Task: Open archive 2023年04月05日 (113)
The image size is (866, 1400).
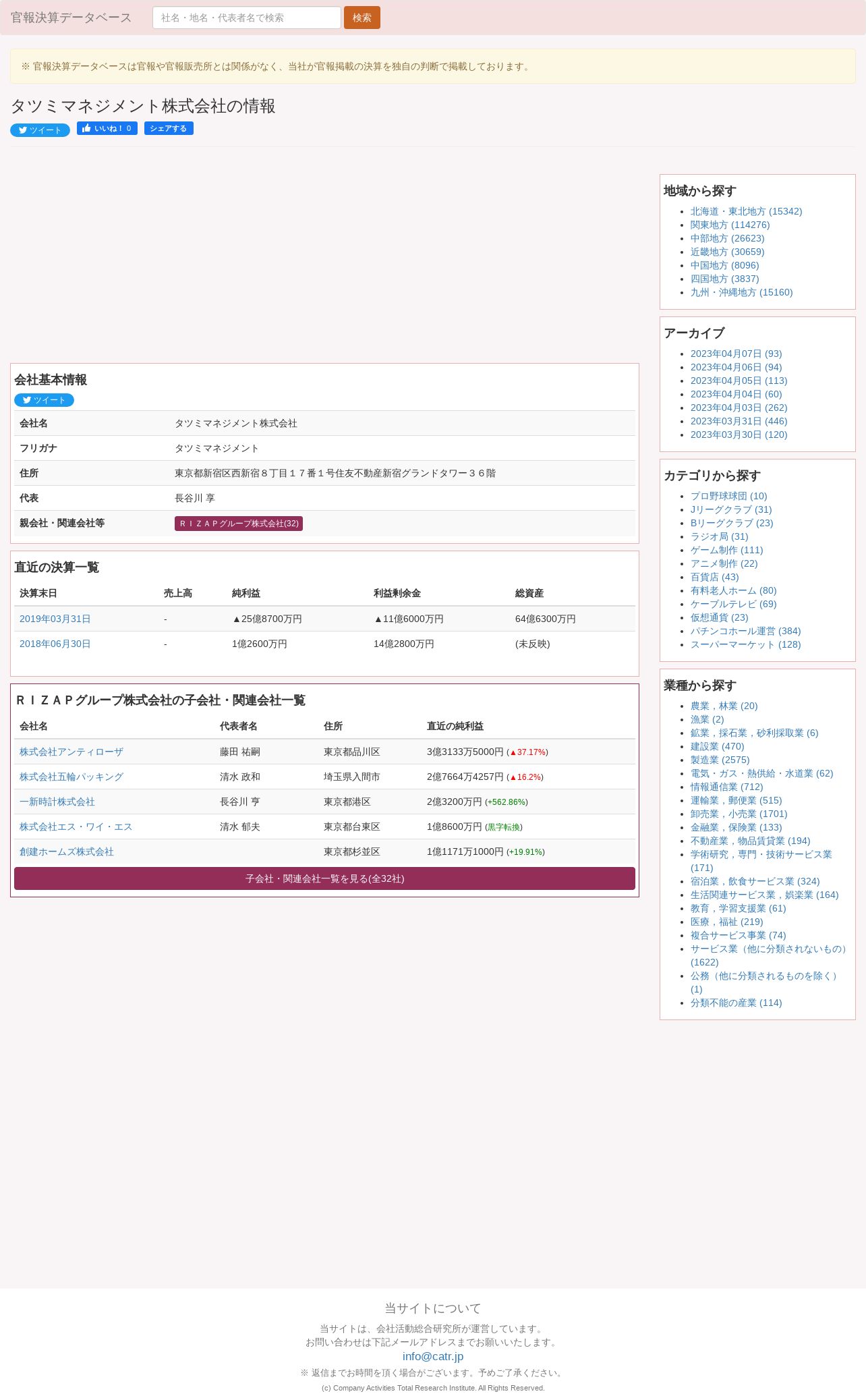Action: 739,381
